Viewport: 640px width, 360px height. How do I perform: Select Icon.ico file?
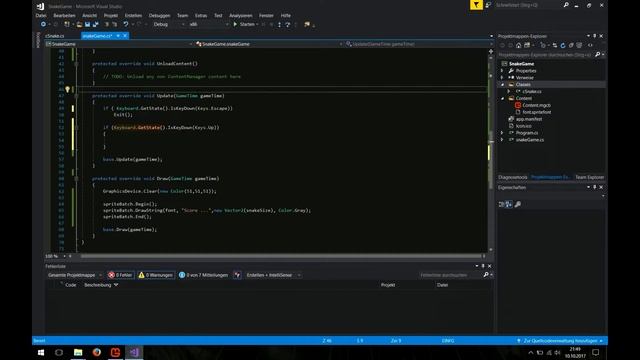pyautogui.click(x=524, y=126)
